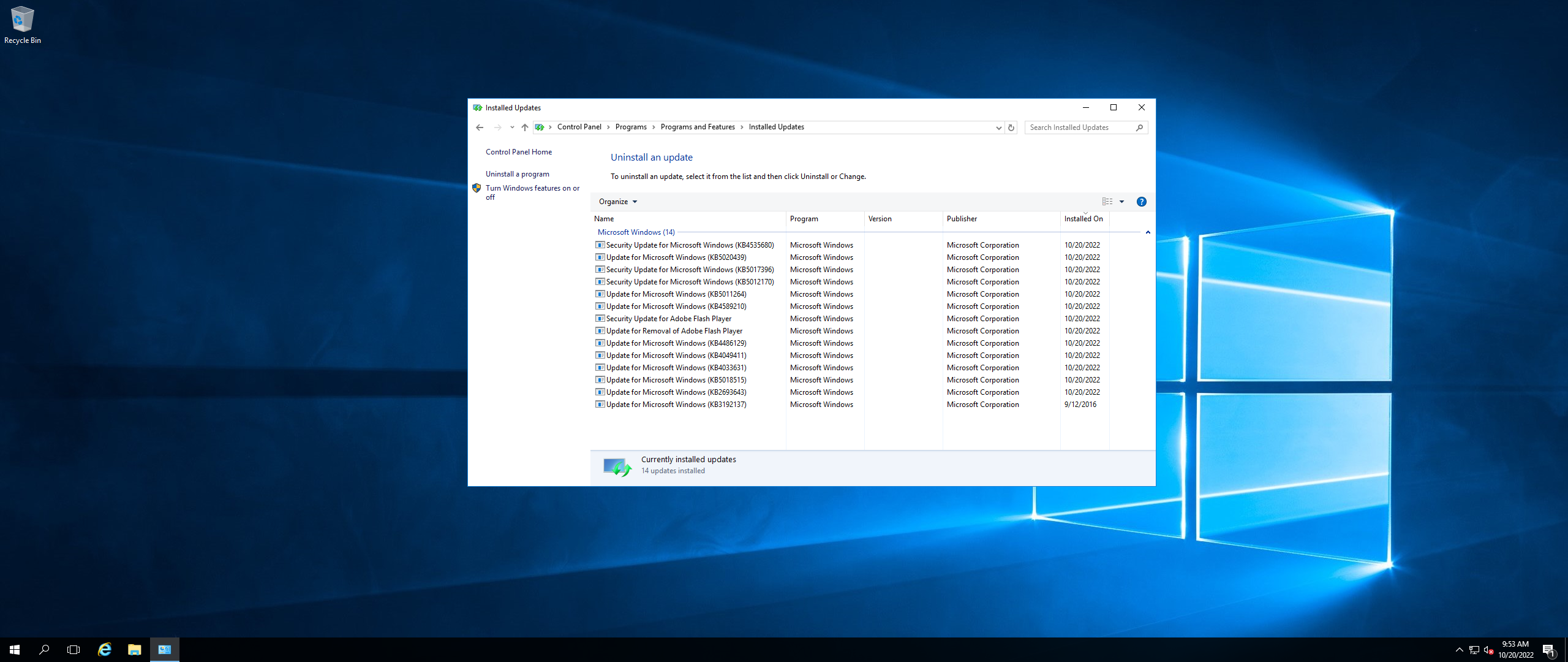Open taskbar Search

(x=44, y=650)
